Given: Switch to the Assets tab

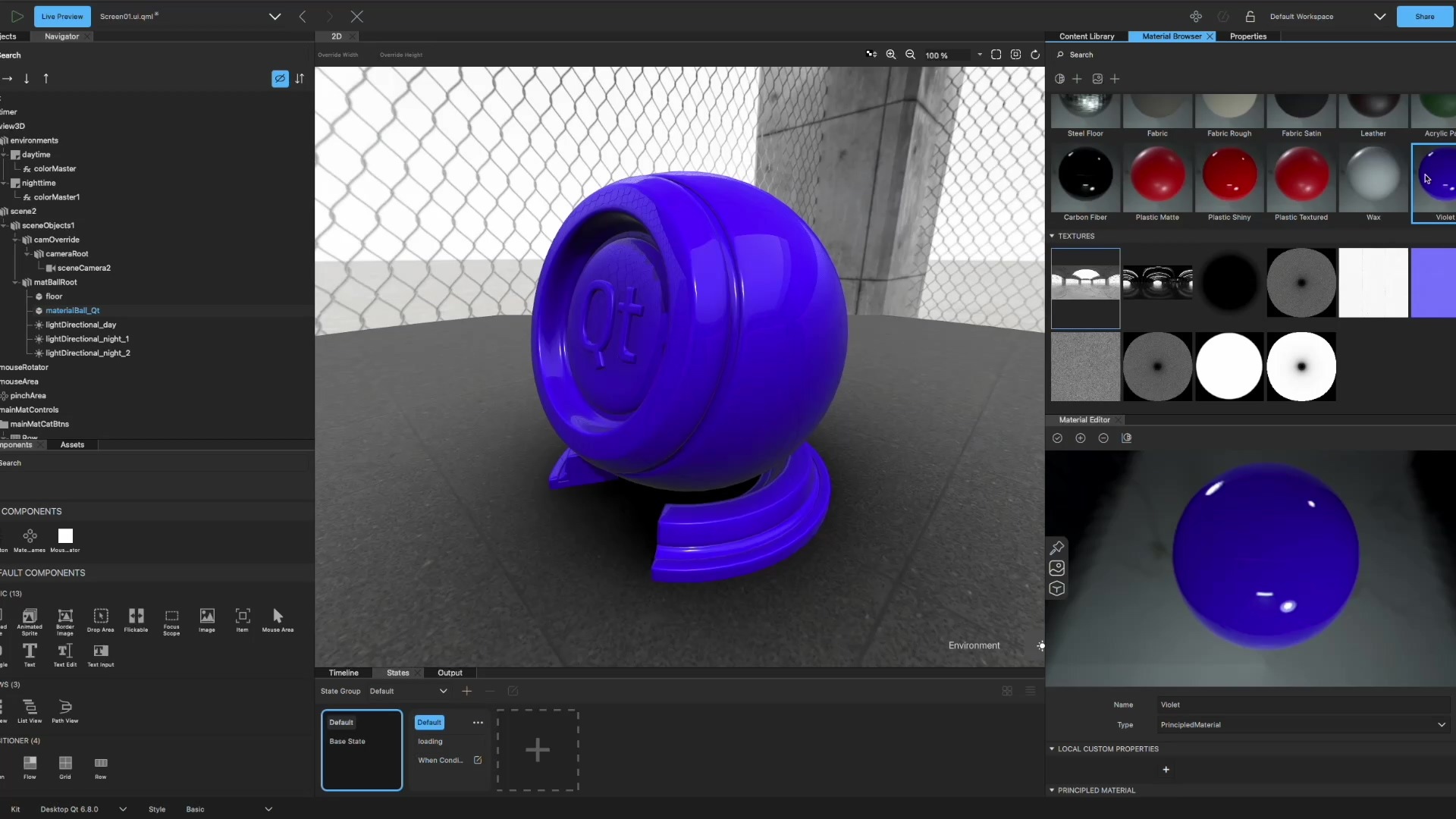Looking at the screenshot, I should tap(72, 444).
